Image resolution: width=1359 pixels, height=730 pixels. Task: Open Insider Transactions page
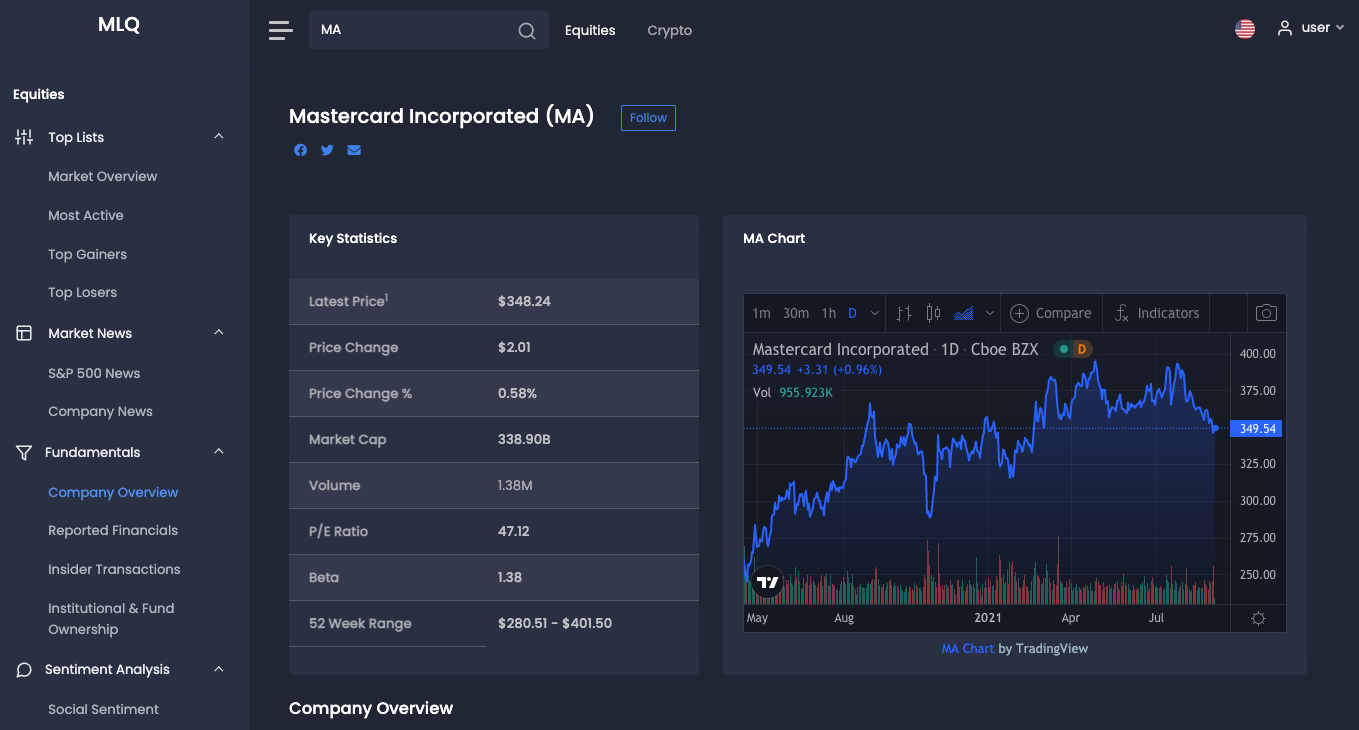pos(114,569)
